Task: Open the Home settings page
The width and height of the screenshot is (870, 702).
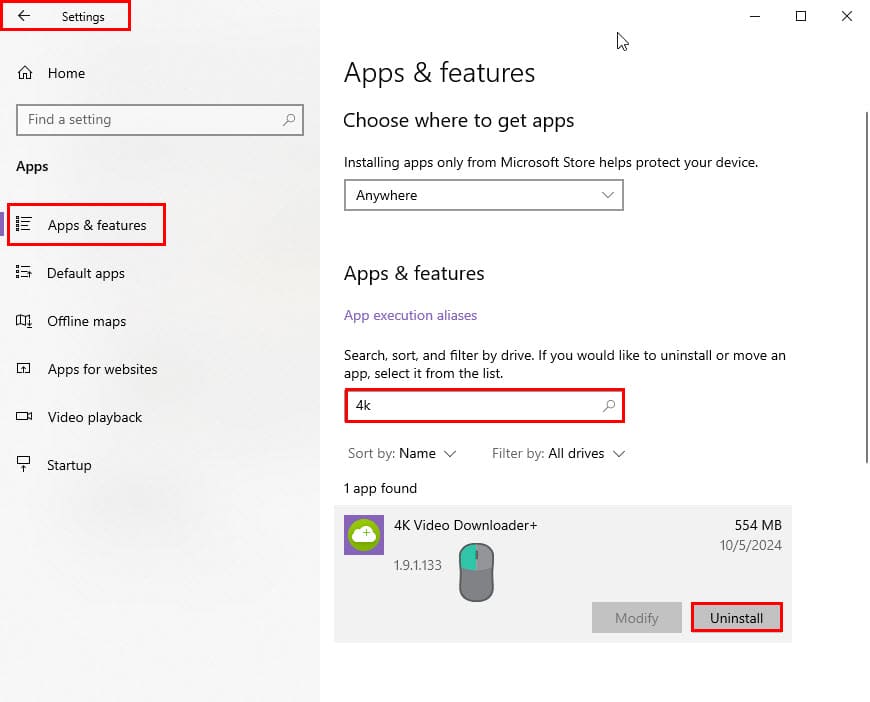Action: (x=66, y=73)
